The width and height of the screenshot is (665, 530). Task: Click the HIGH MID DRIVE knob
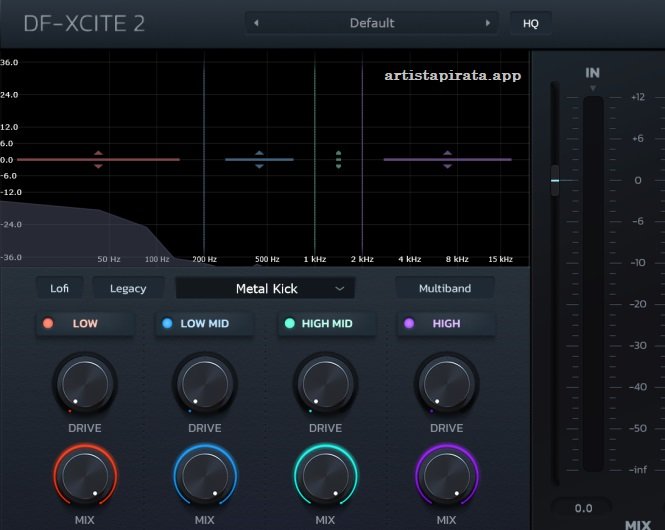(x=325, y=384)
